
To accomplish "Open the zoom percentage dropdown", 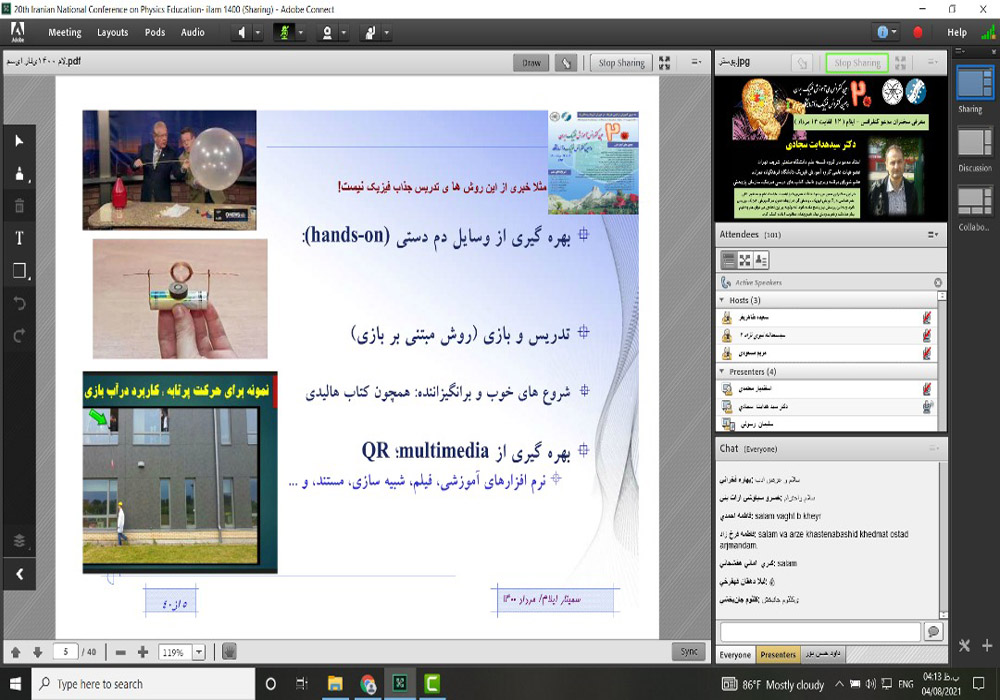I will 198,652.
